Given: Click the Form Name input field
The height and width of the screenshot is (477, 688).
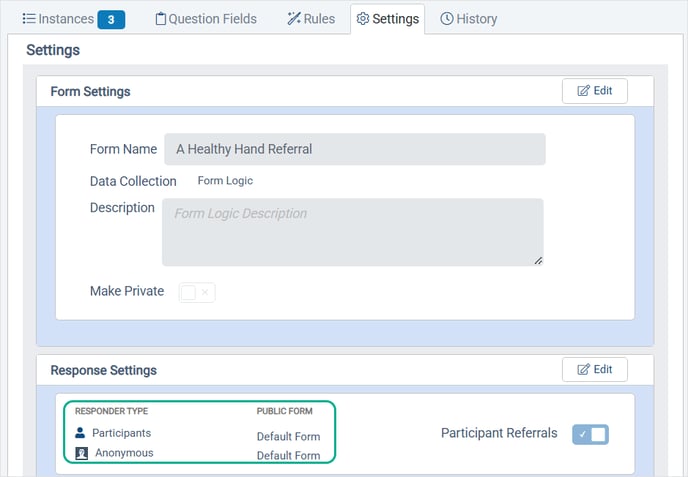Looking at the screenshot, I should (x=355, y=149).
